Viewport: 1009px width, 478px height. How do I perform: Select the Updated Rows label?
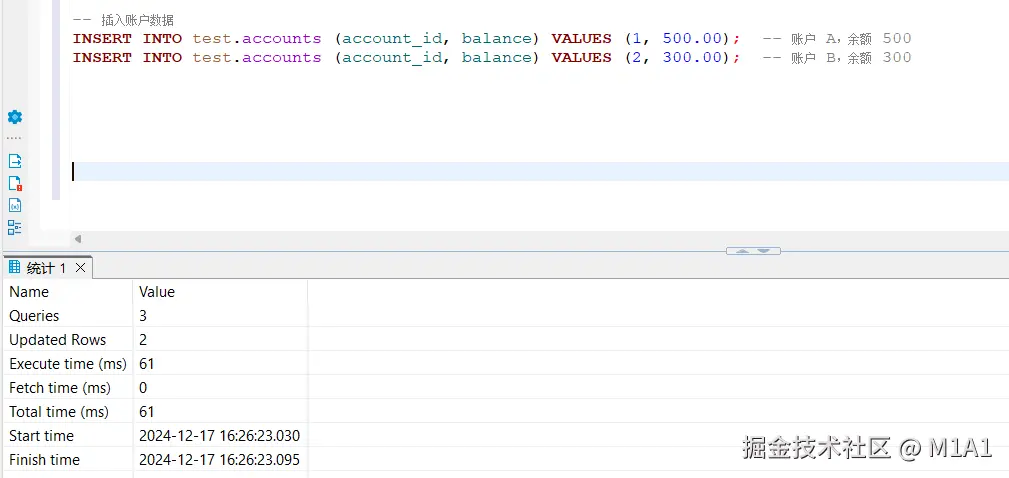click(57, 340)
